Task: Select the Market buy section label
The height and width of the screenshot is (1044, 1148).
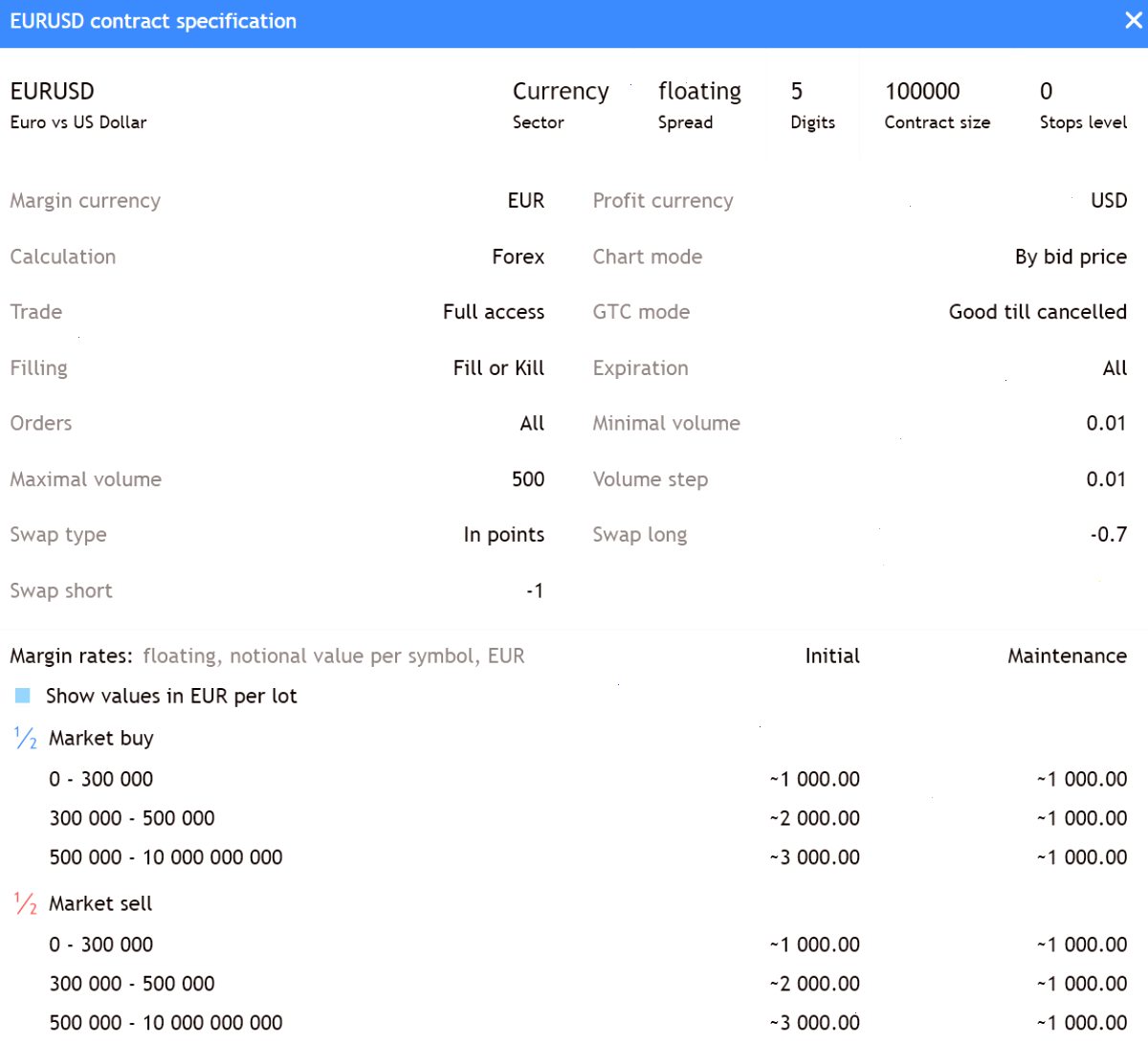Action: [x=101, y=738]
